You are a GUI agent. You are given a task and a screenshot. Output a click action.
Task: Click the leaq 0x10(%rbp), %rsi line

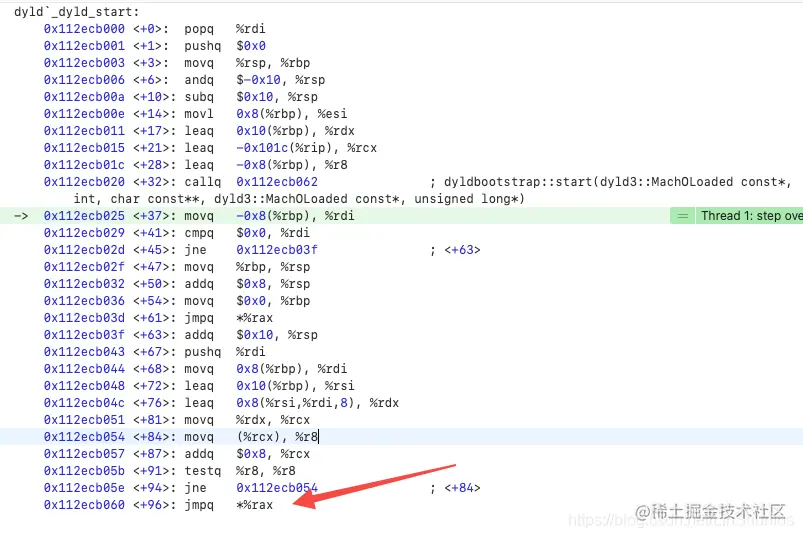point(199,385)
